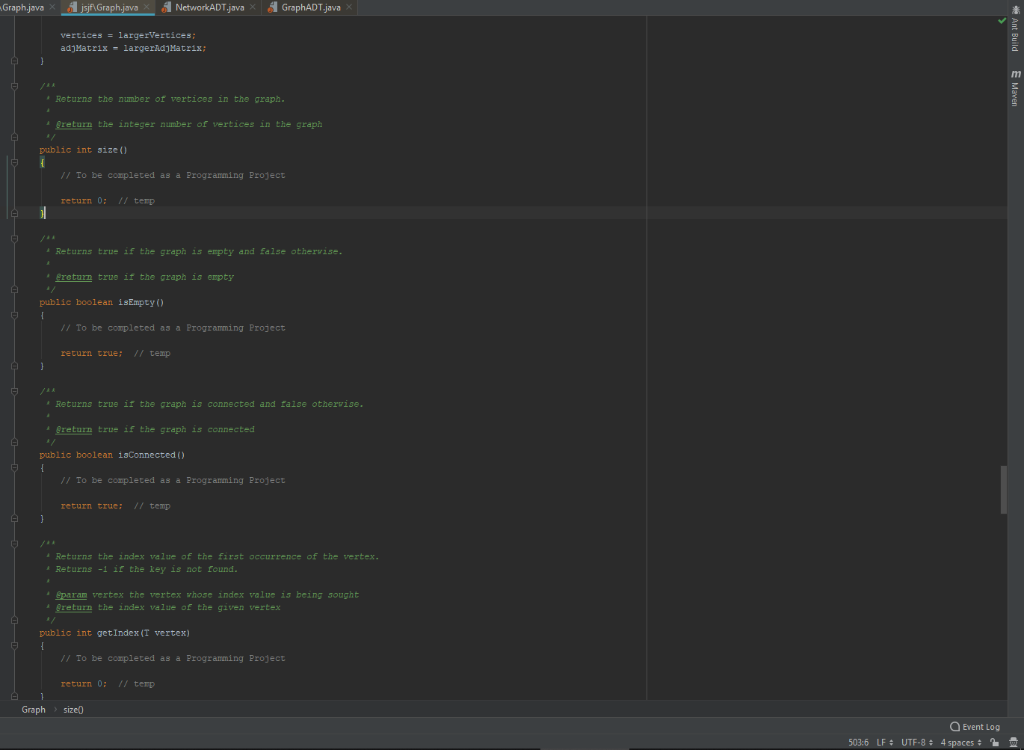1024x750 pixels.
Task: Click 'return 0;' inside size() method
Action: tap(84, 201)
